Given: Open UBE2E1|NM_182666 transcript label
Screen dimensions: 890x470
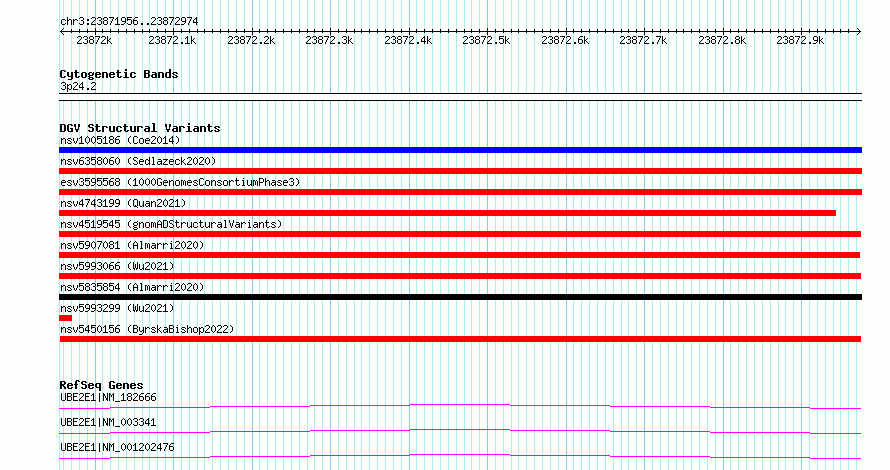Looking at the screenshot, I should click(108, 397).
